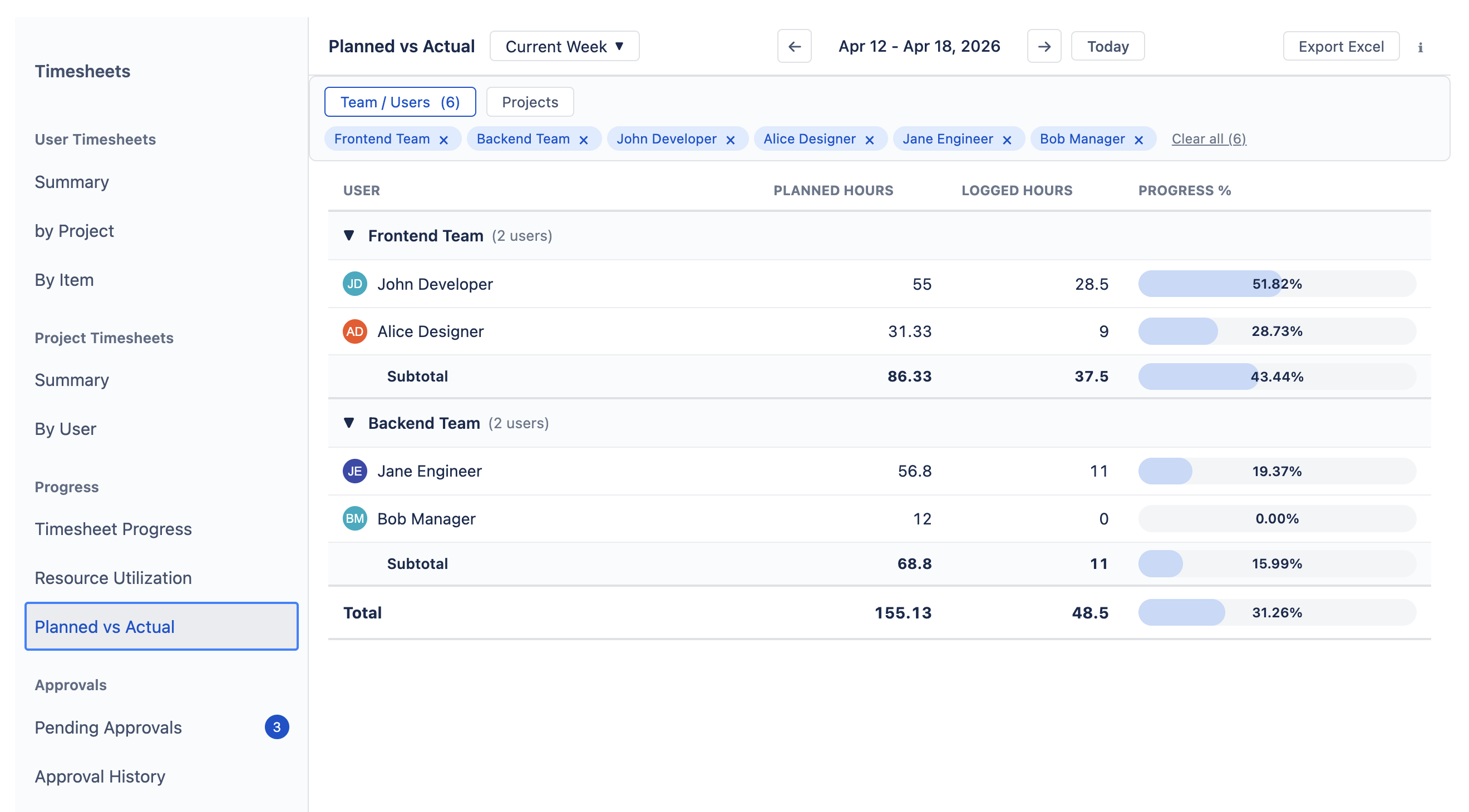Click John Developer's JD avatar icon
Viewport: 1469px width, 812px height.
(x=354, y=283)
